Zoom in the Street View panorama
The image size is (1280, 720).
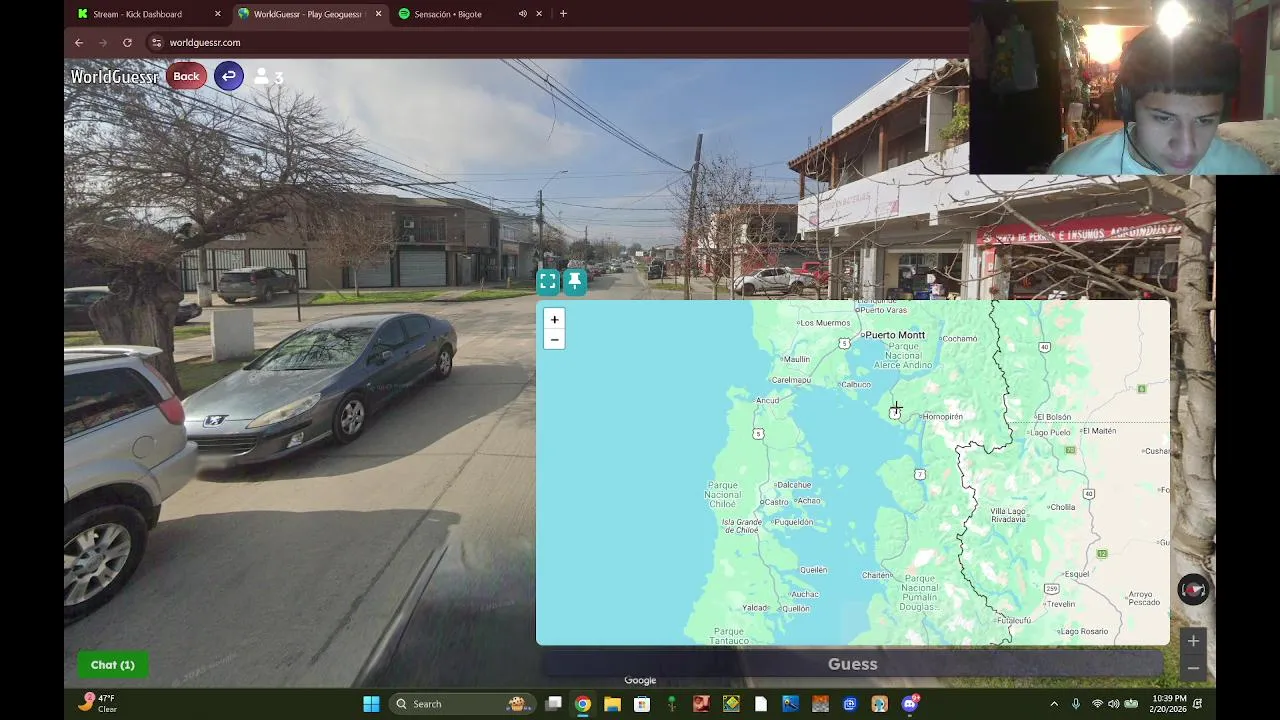tap(1193, 641)
